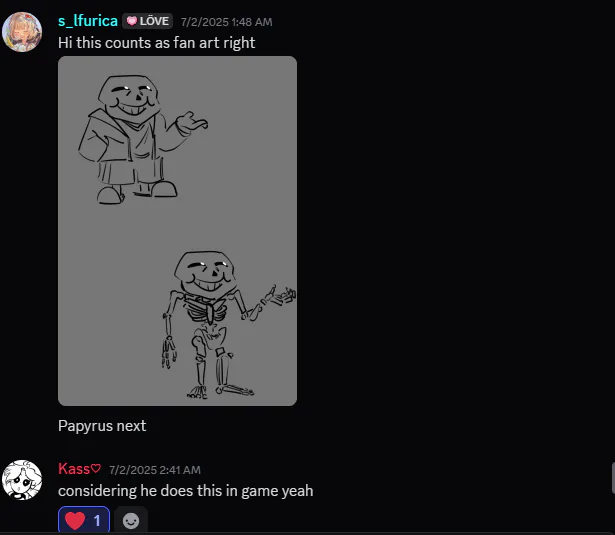Viewport: 615px width, 535px height.
Task: Click the bottom bare skeleton drawing
Action: tap(229, 325)
